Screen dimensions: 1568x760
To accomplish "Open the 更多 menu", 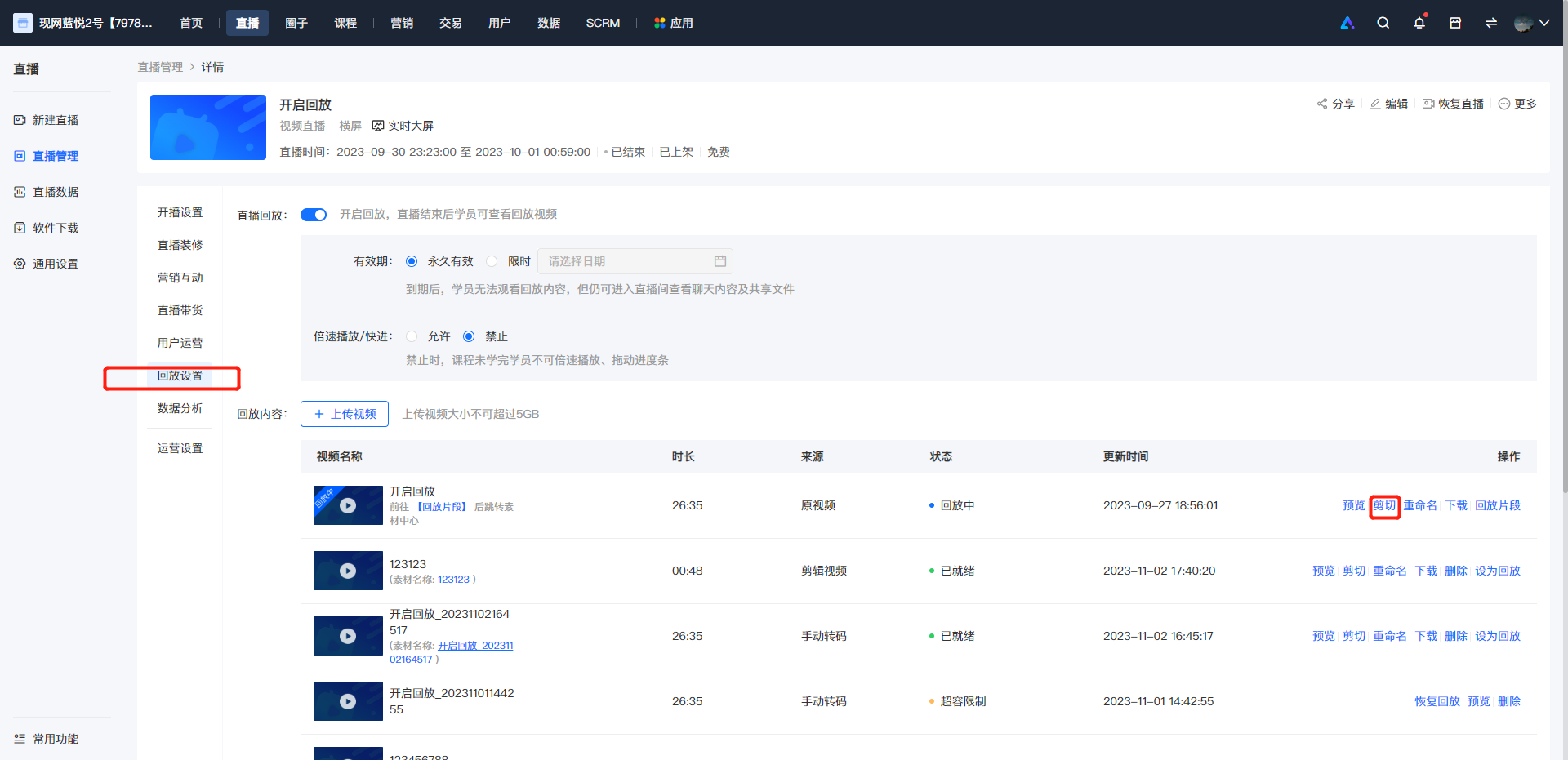I will click(x=1517, y=104).
